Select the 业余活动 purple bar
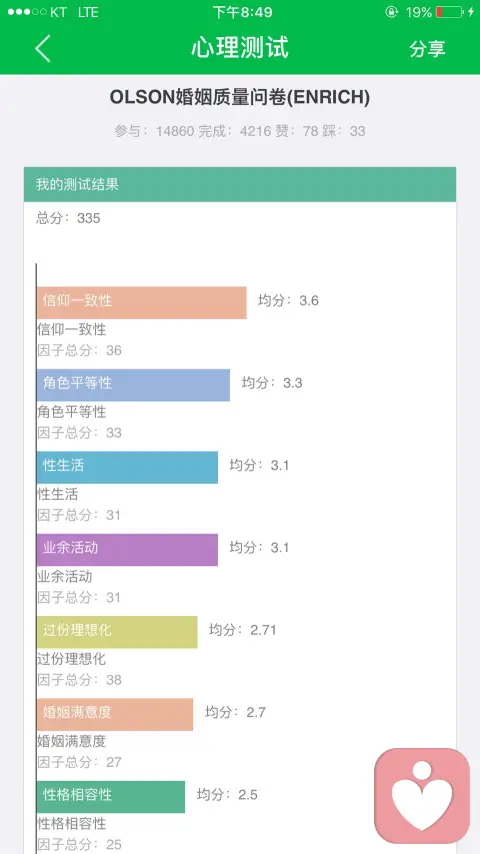 [x=127, y=550]
